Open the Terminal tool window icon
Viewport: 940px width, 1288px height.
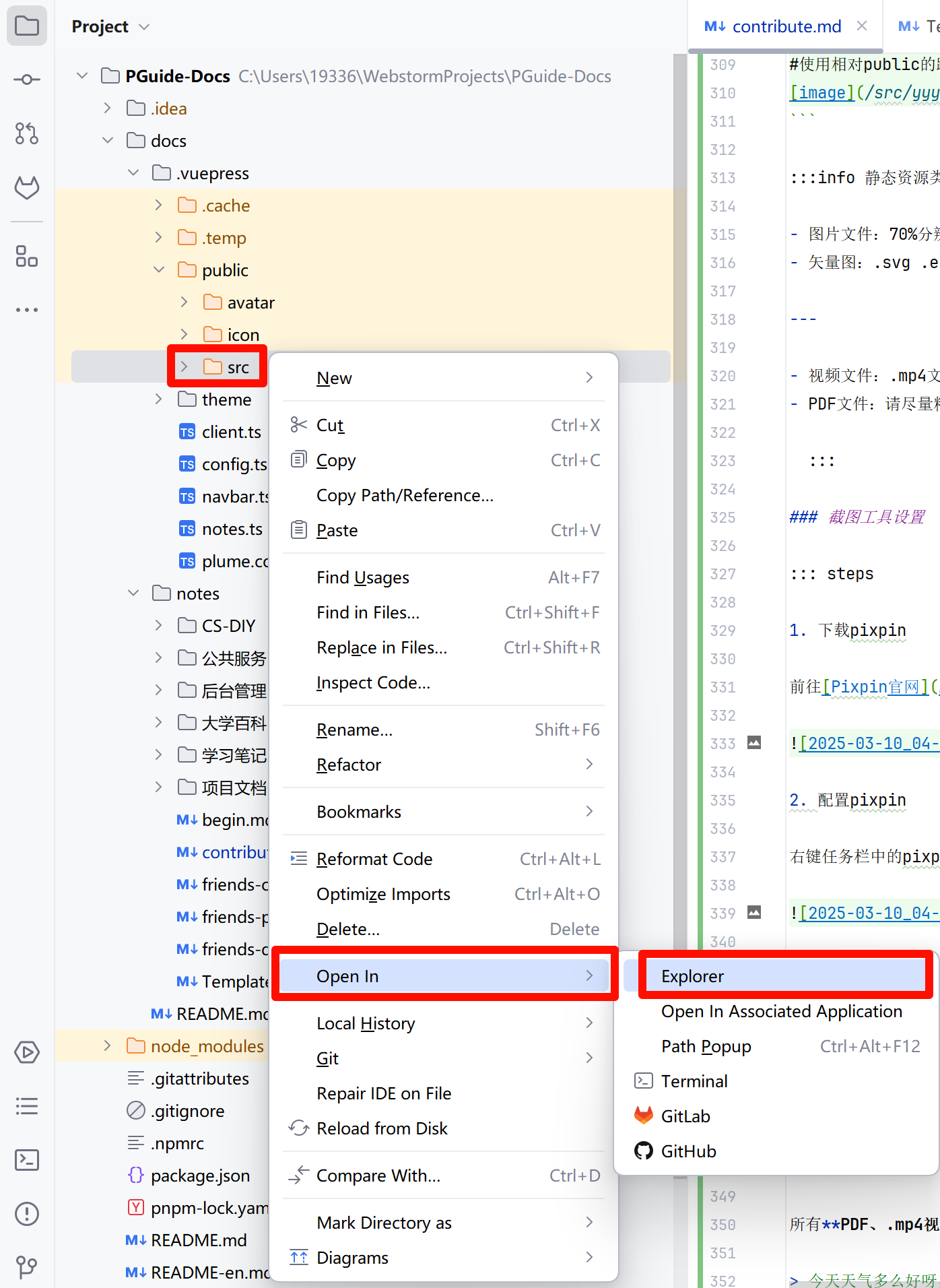pyautogui.click(x=27, y=1159)
